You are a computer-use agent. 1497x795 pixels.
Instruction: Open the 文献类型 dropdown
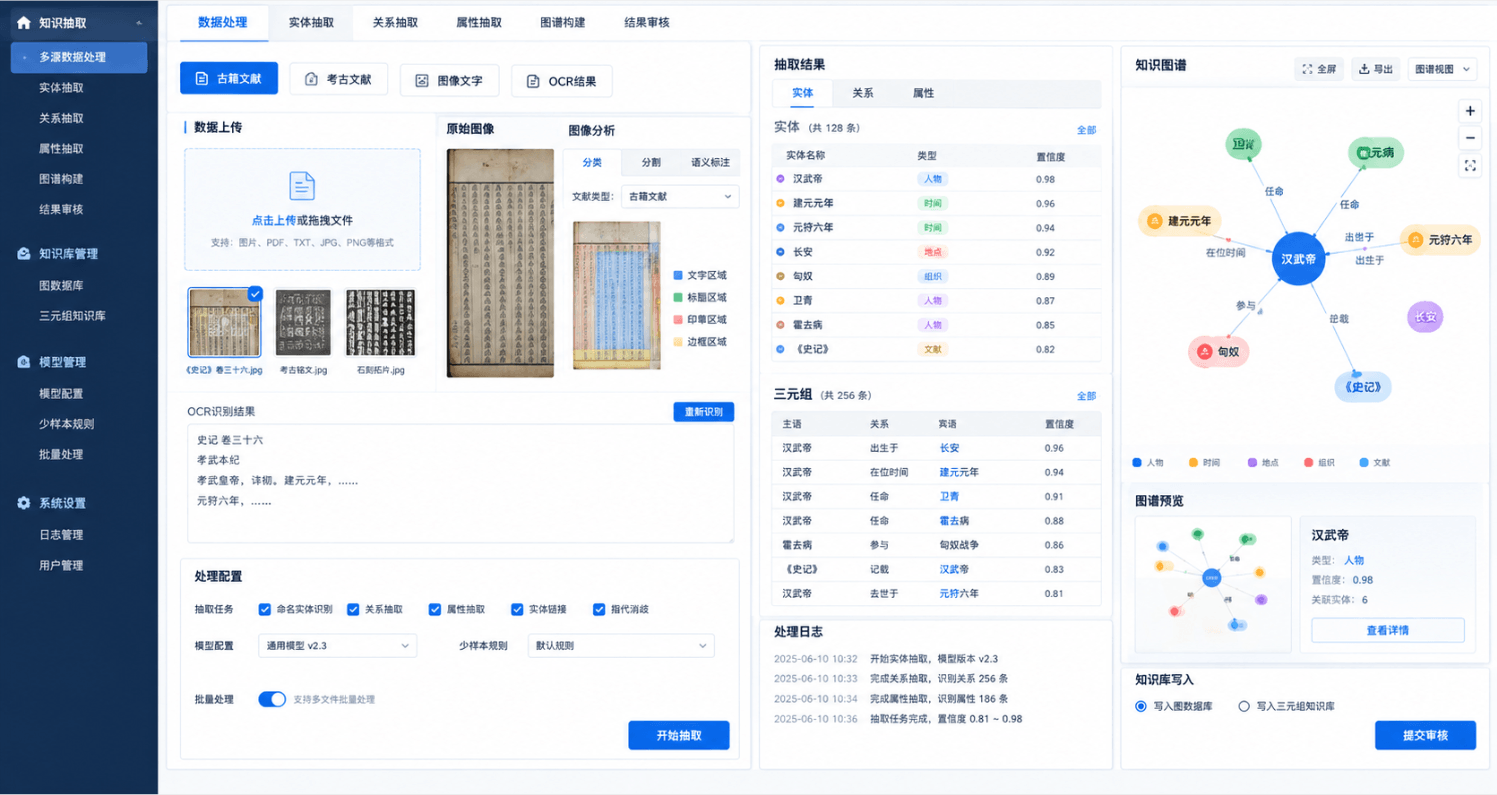(x=680, y=196)
